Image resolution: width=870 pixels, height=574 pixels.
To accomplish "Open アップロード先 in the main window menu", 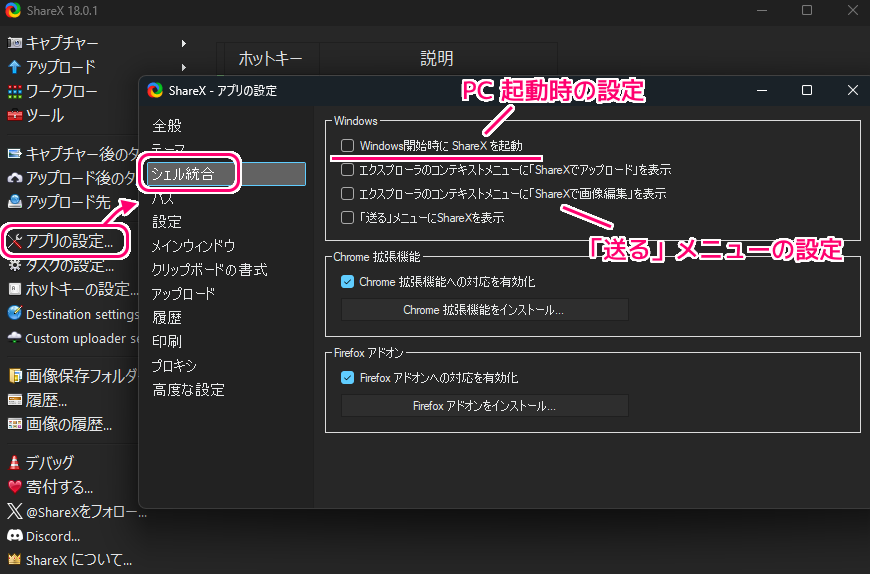I will 68,202.
